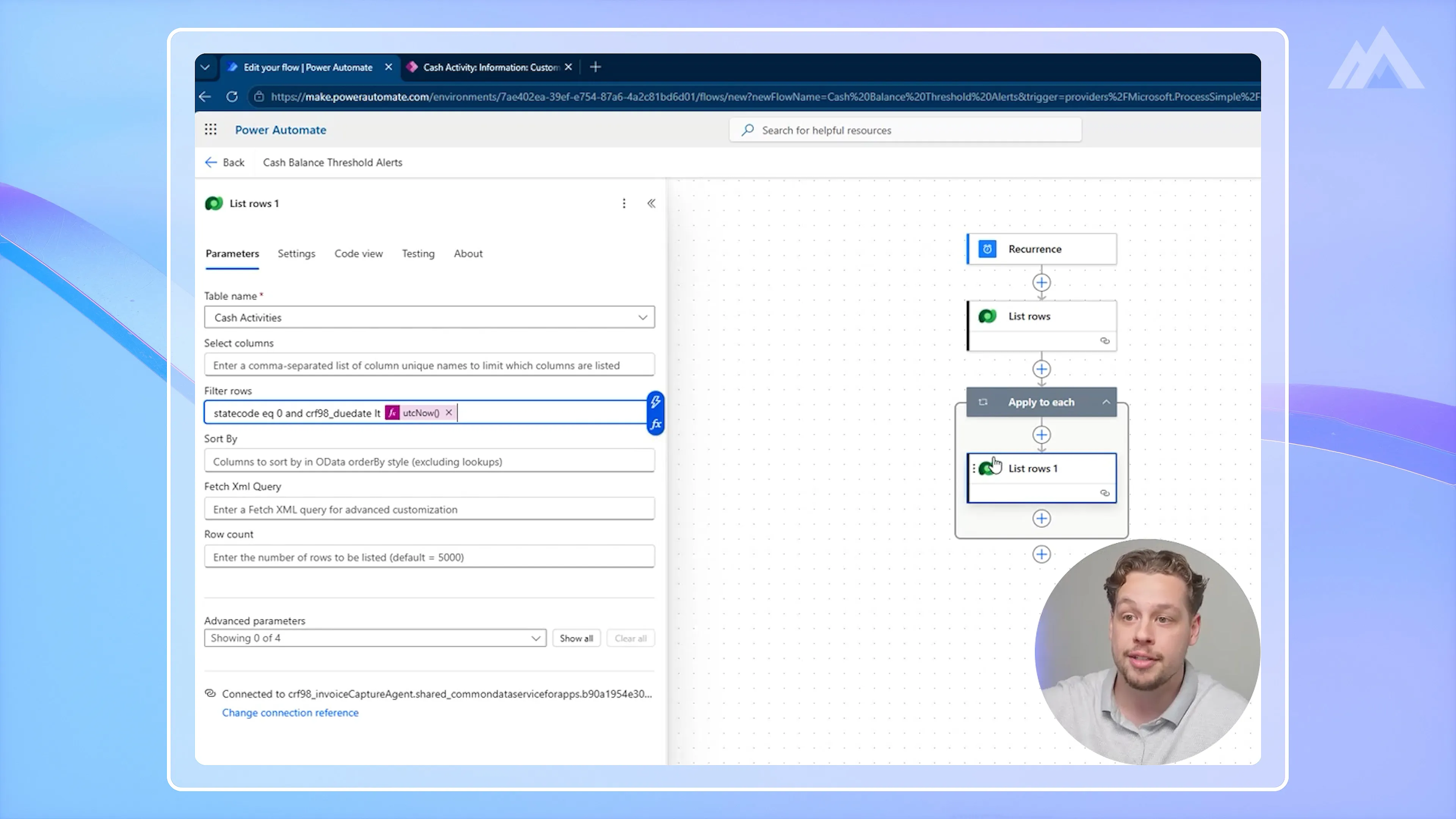Add a step below List rows 1
The width and height of the screenshot is (1456, 819).
tap(1042, 519)
